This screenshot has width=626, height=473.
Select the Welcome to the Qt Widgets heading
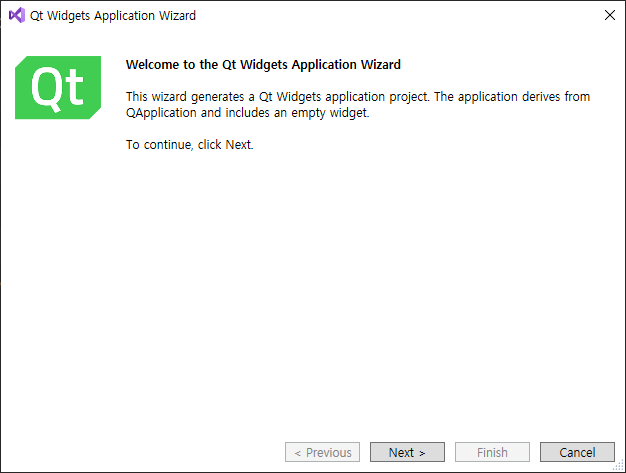tap(263, 65)
